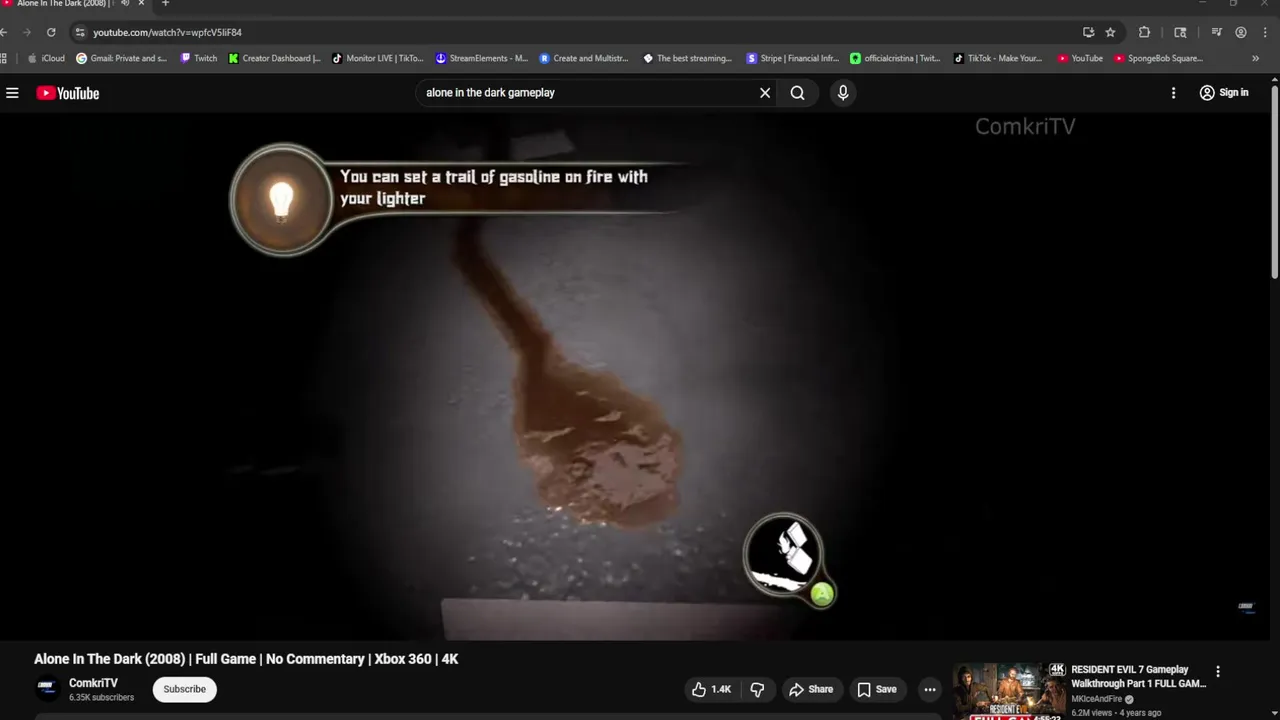
Task: Open the ComkriTV channel avatar
Action: click(47, 689)
